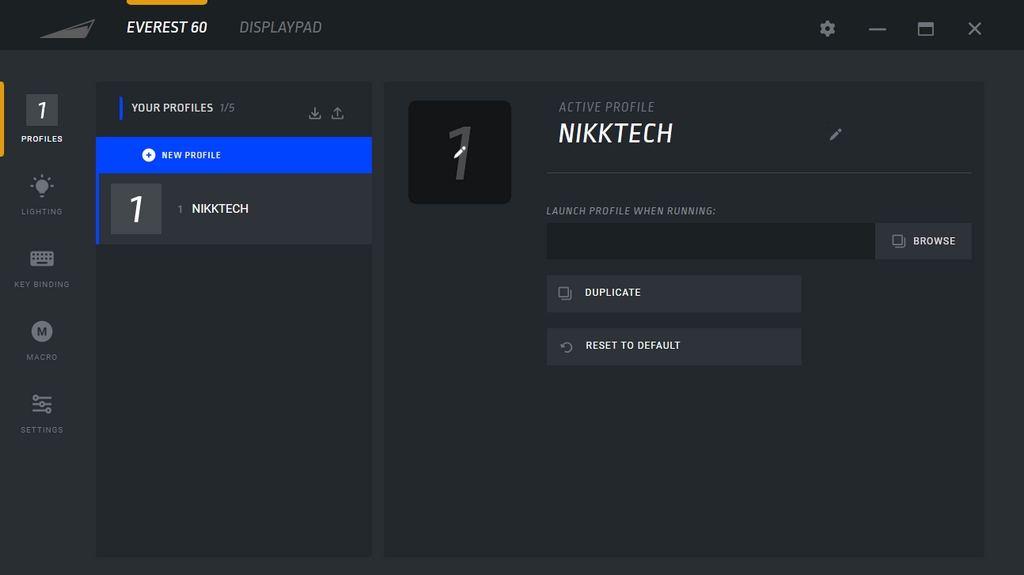Click the import profile download icon
This screenshot has width=1024, height=575.
315,113
